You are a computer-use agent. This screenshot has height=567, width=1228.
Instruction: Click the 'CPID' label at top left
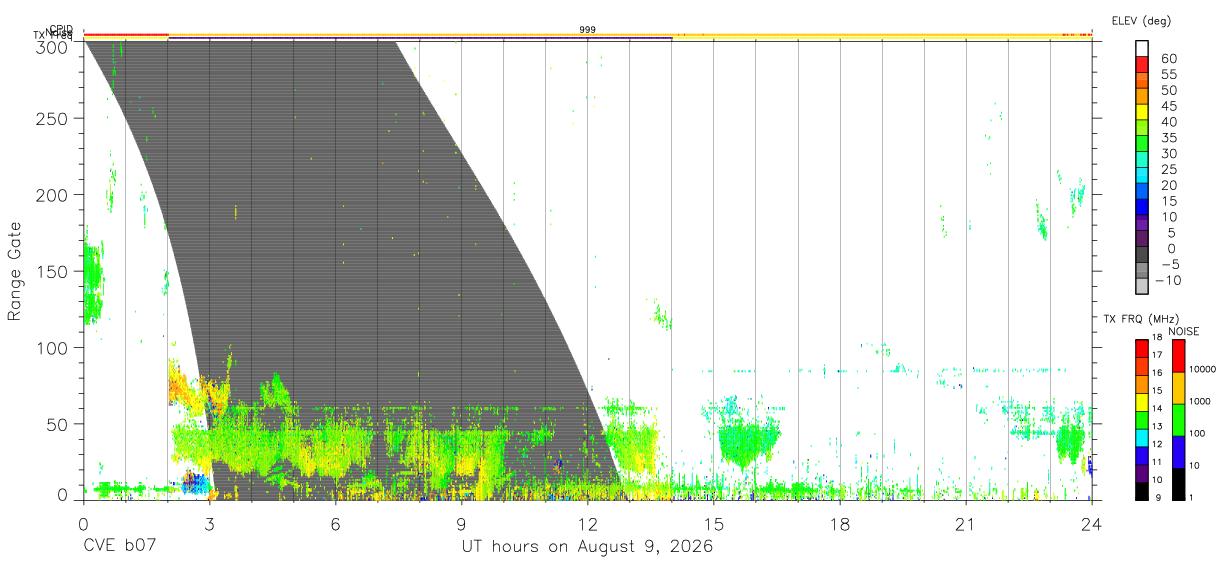click(61, 30)
